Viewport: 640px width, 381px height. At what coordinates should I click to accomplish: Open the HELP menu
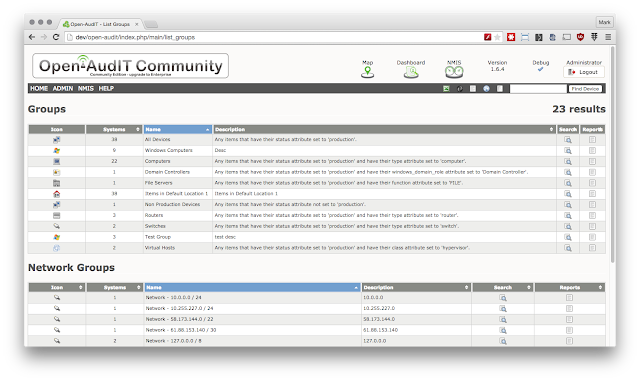(106, 89)
